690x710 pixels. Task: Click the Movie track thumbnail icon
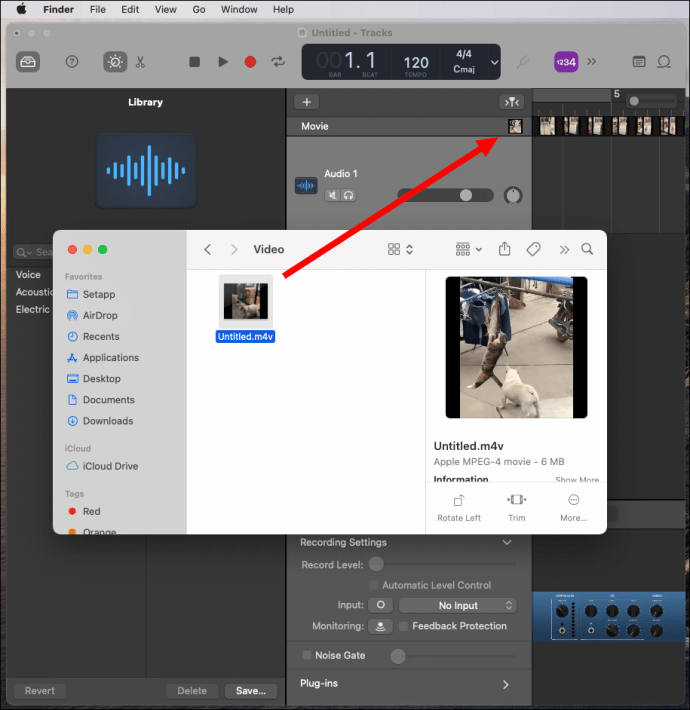[x=515, y=126]
